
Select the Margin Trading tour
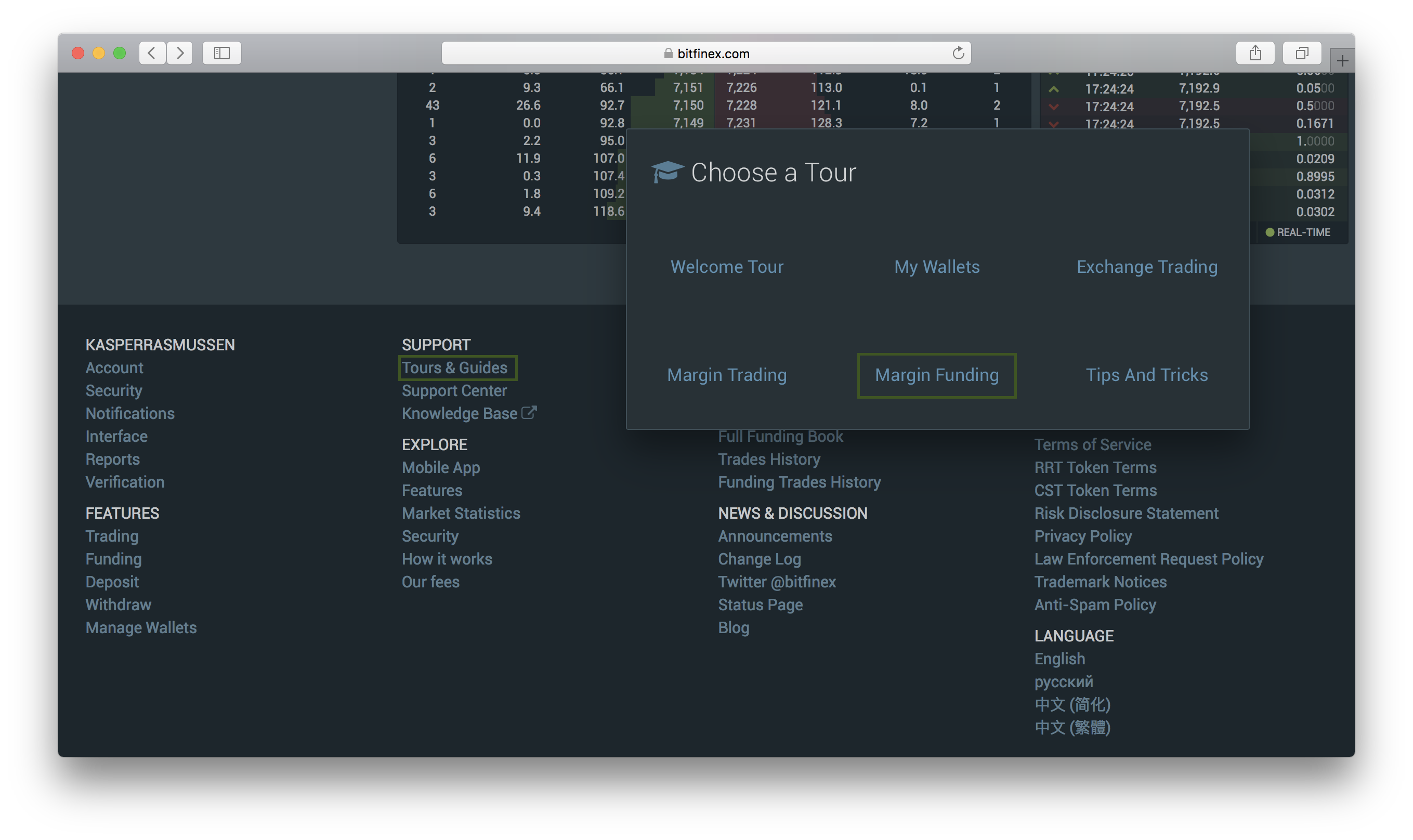click(x=727, y=375)
